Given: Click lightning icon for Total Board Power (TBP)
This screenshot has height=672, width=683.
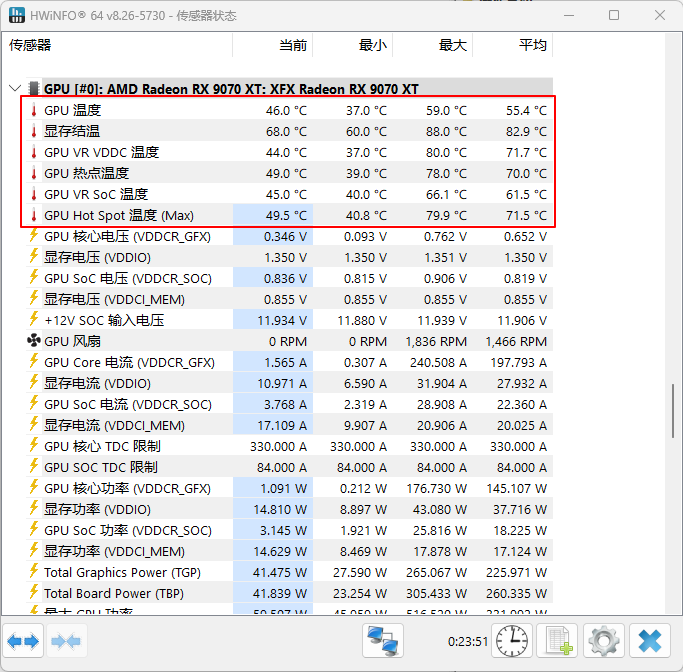Looking at the screenshot, I should [34, 592].
